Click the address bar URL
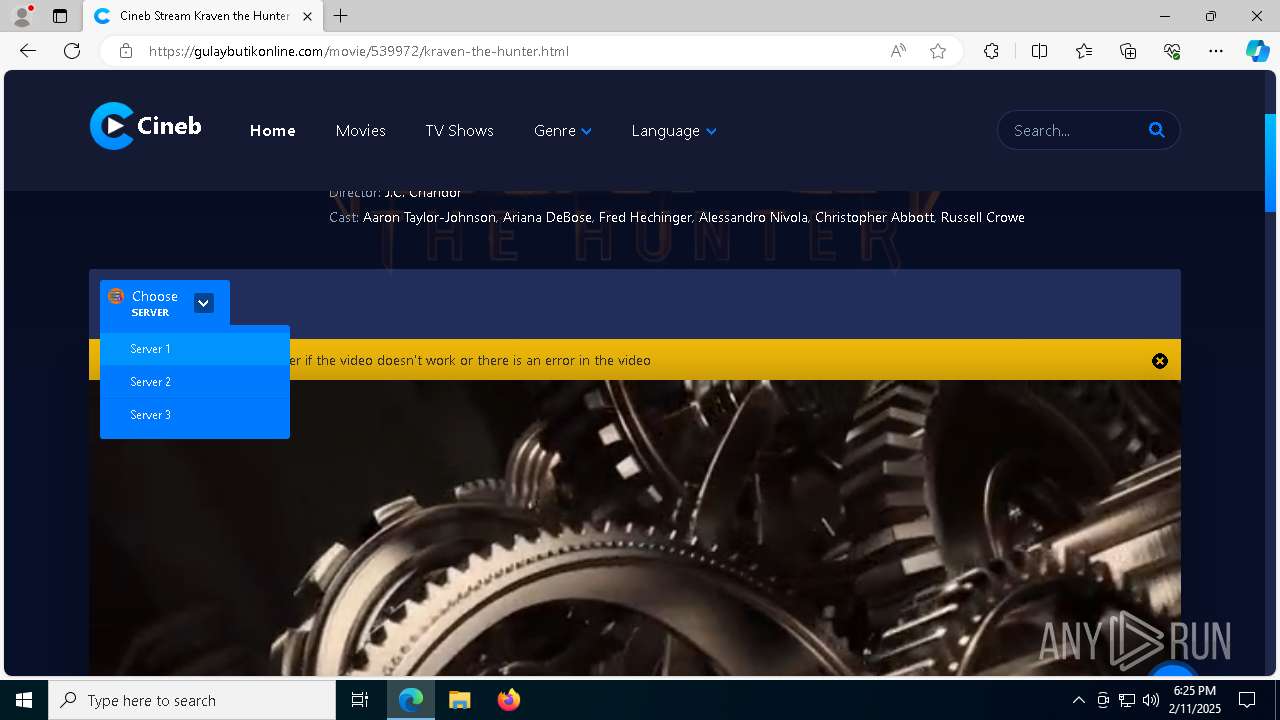Image resolution: width=1280 pixels, height=720 pixels. click(359, 51)
